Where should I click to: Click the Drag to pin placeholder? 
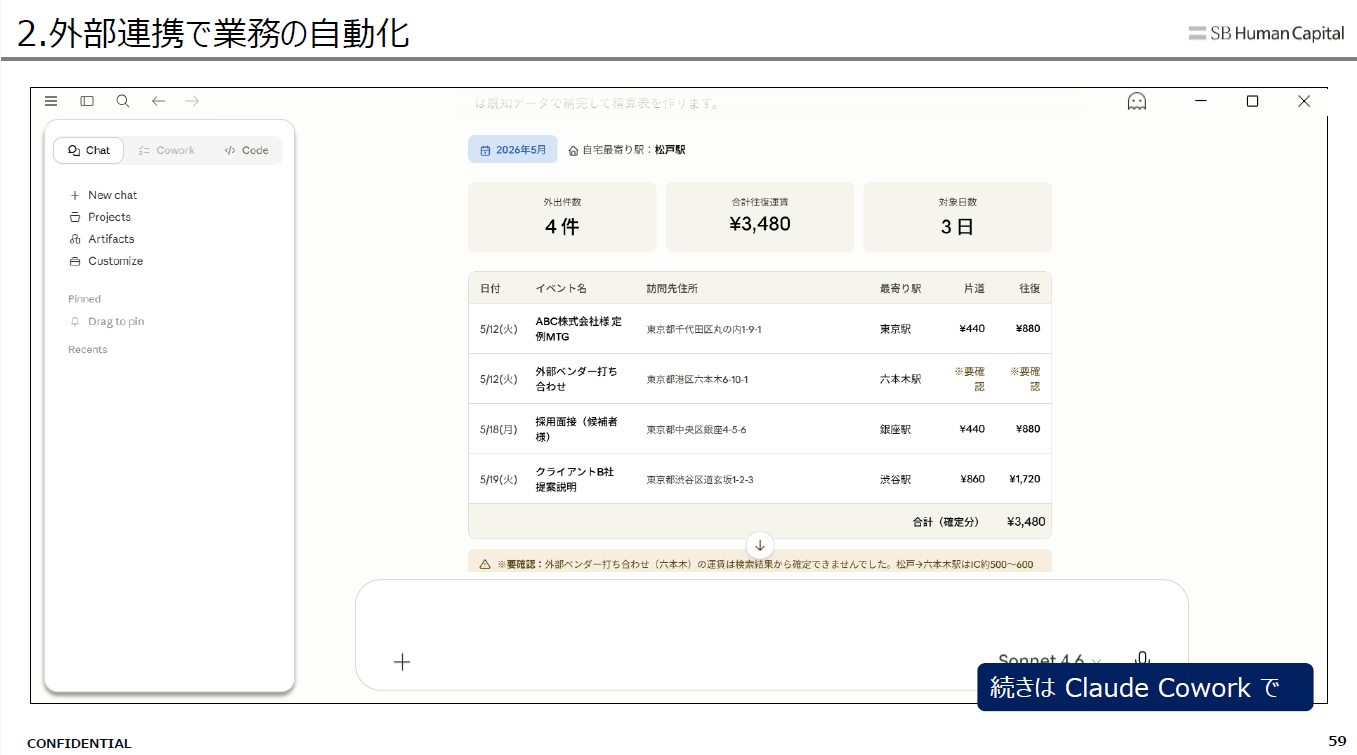[x=107, y=322]
